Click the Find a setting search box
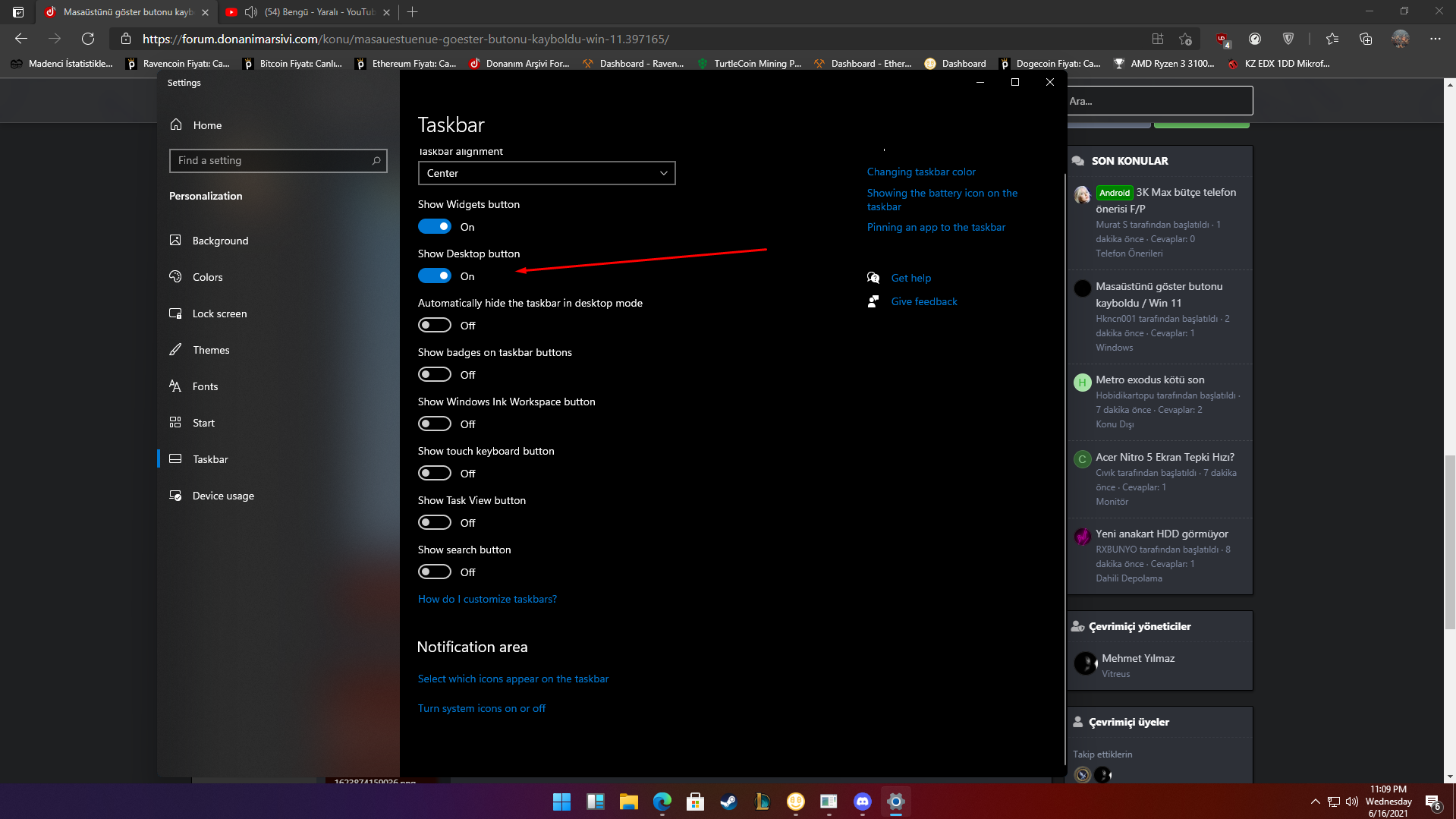 point(278,160)
